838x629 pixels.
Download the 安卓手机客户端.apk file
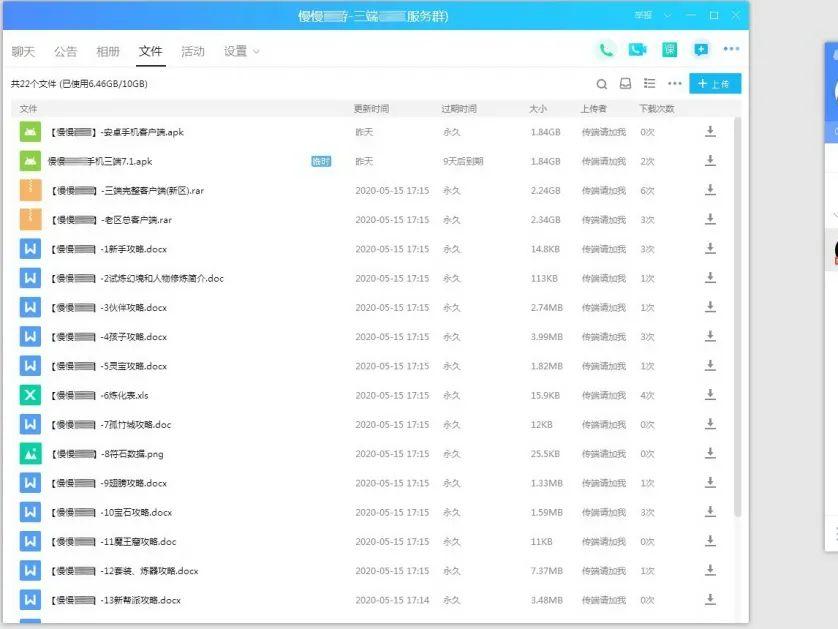(710, 132)
